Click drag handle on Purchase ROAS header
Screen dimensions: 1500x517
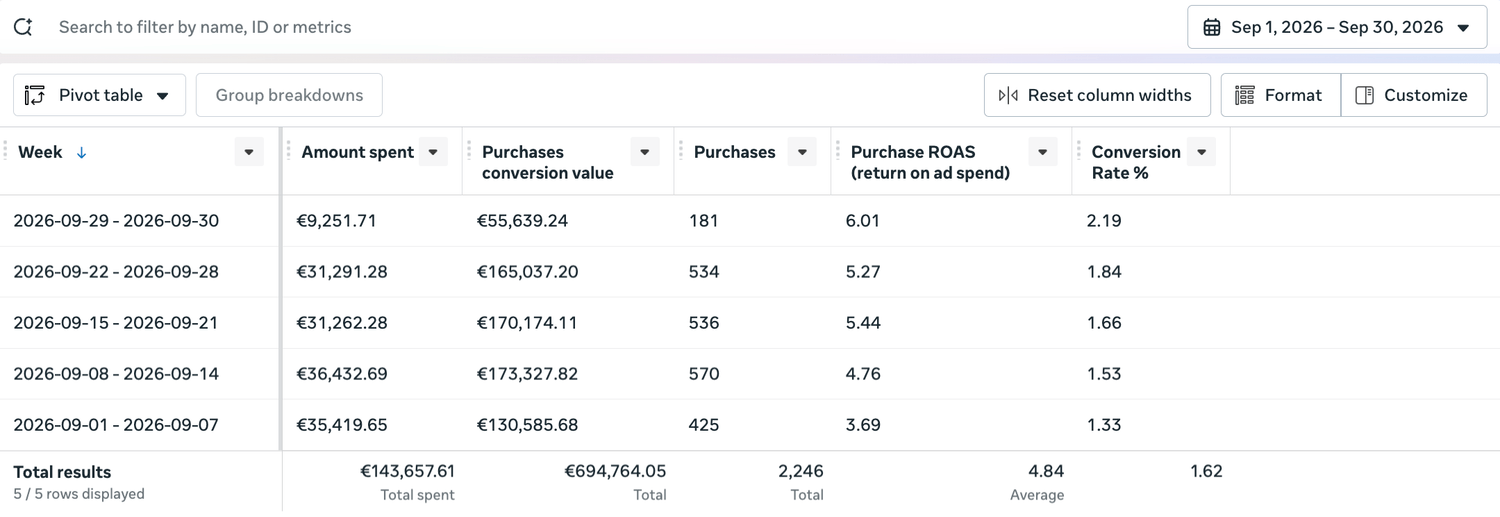click(x=838, y=151)
